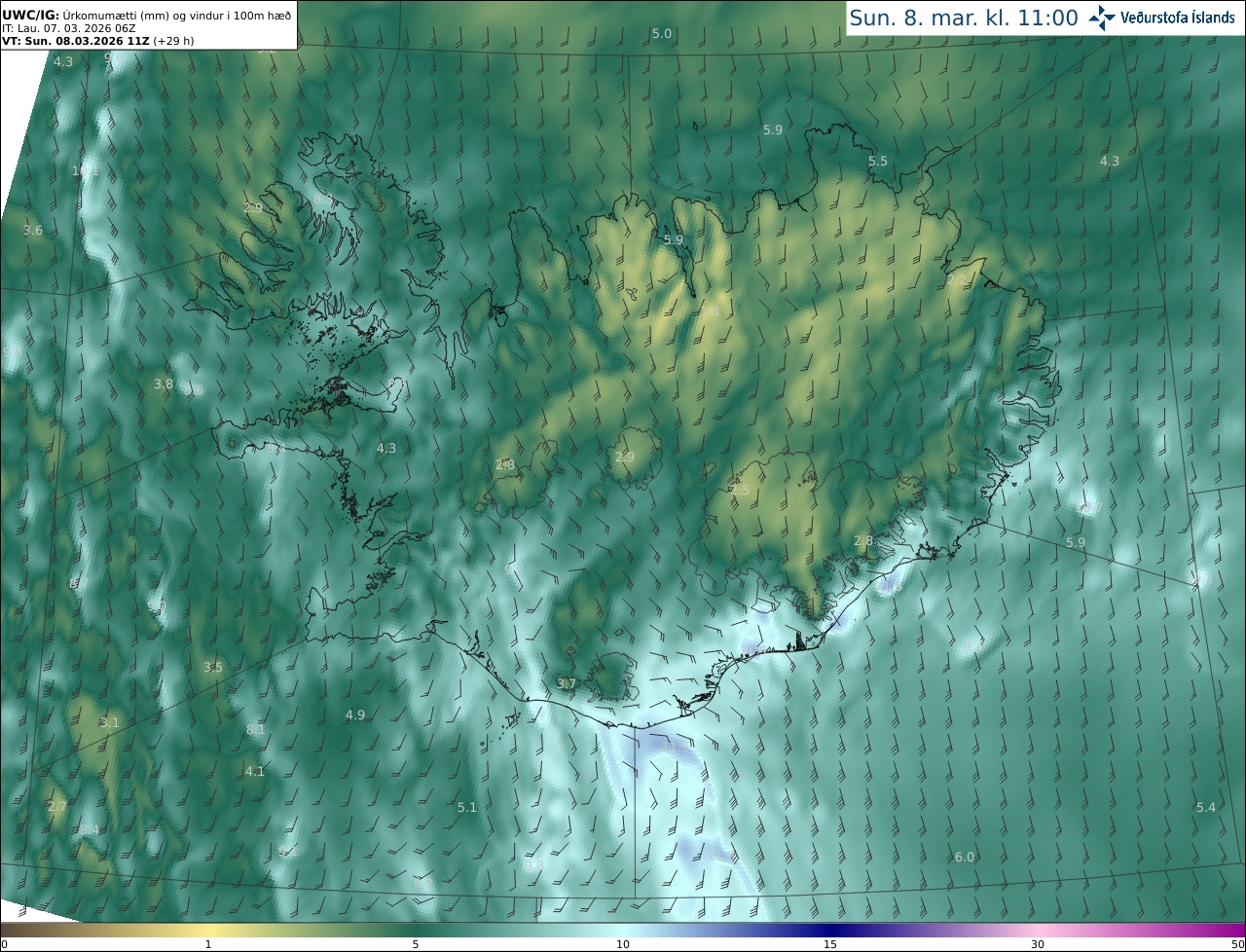Click the '4.9' value on the map
The width and height of the screenshot is (1246, 952).
(x=355, y=715)
